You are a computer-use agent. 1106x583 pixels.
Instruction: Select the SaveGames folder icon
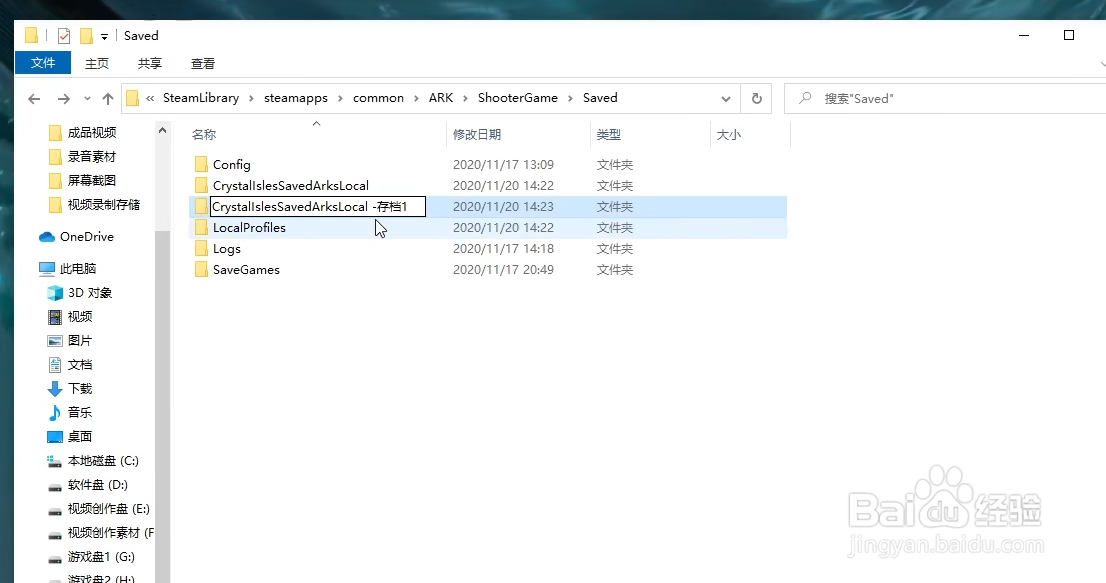[201, 270]
